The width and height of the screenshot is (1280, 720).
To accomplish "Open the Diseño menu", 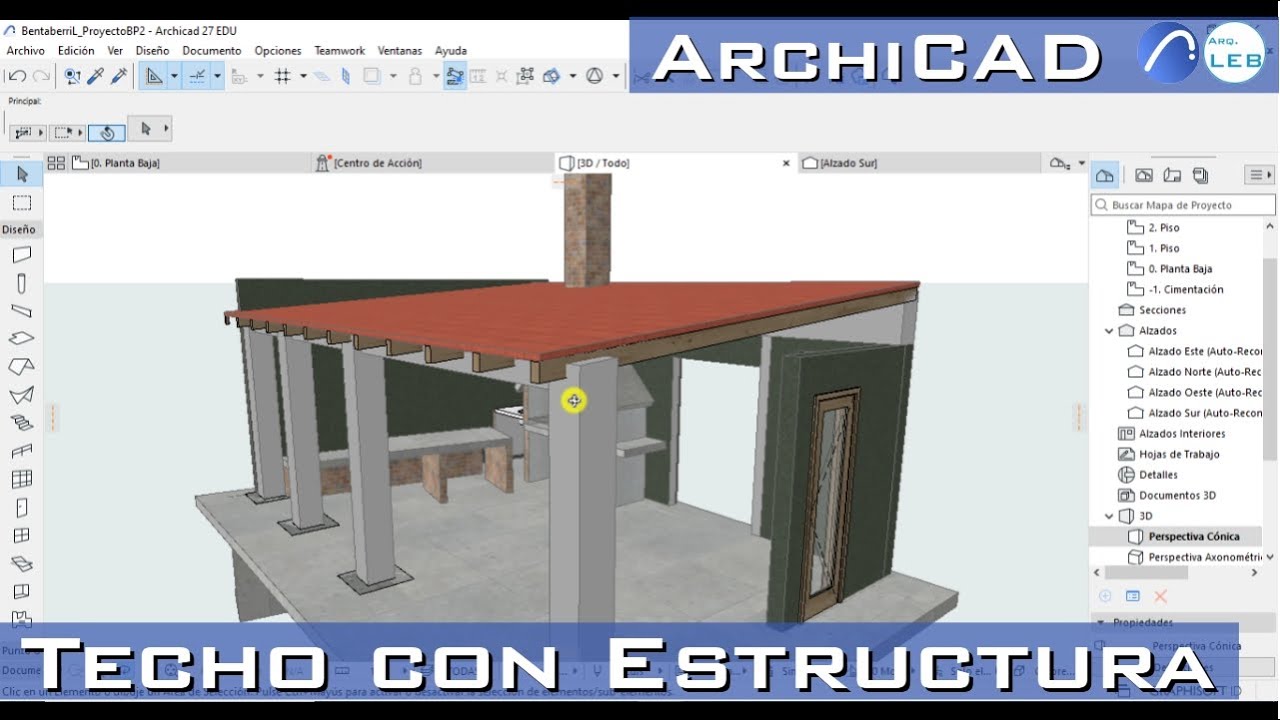I will click(153, 50).
